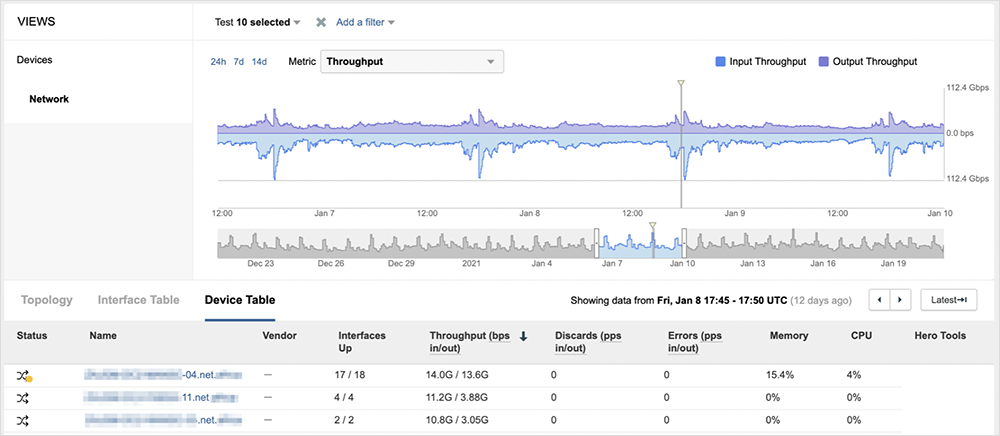Select the 7d time range link
Screen dimensions: 1000x436
239,62
